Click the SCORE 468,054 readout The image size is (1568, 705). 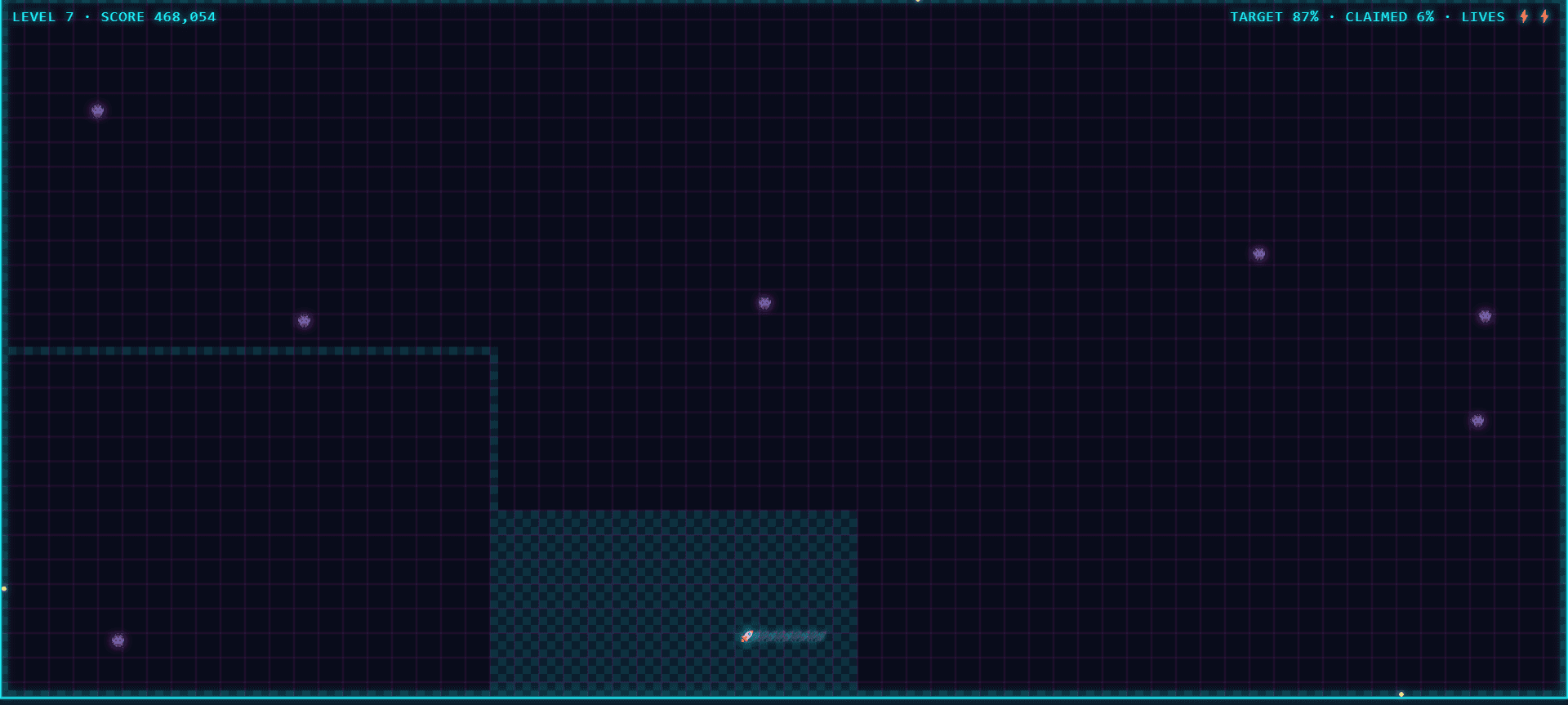click(x=158, y=16)
